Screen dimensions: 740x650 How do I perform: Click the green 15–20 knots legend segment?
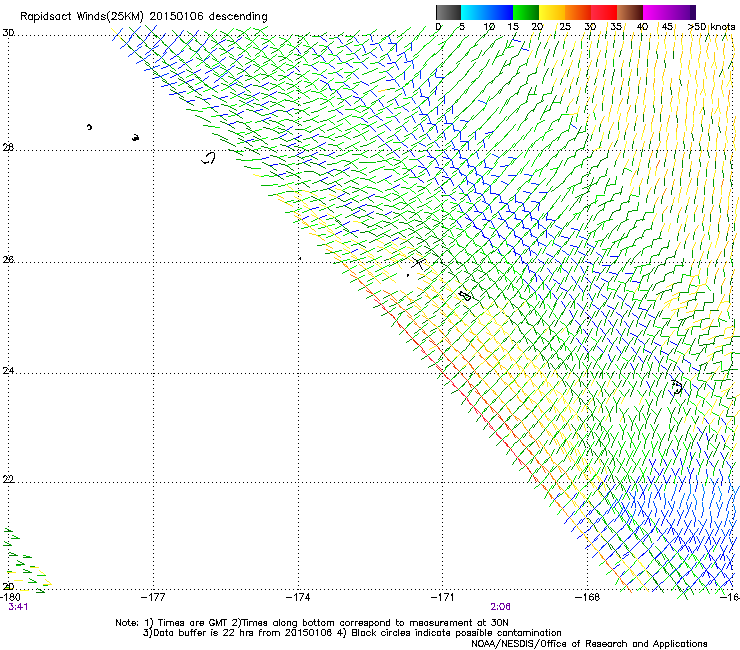(x=526, y=12)
